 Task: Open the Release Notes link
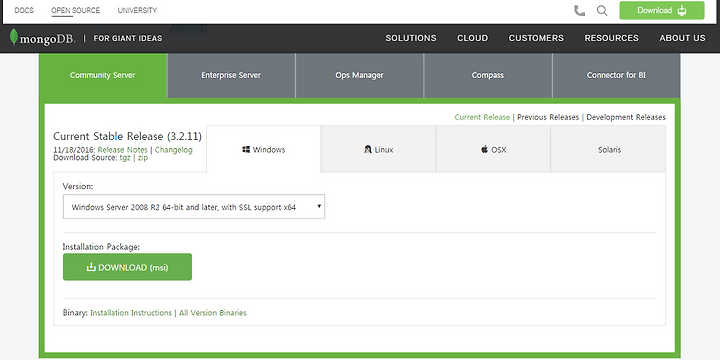pos(123,150)
